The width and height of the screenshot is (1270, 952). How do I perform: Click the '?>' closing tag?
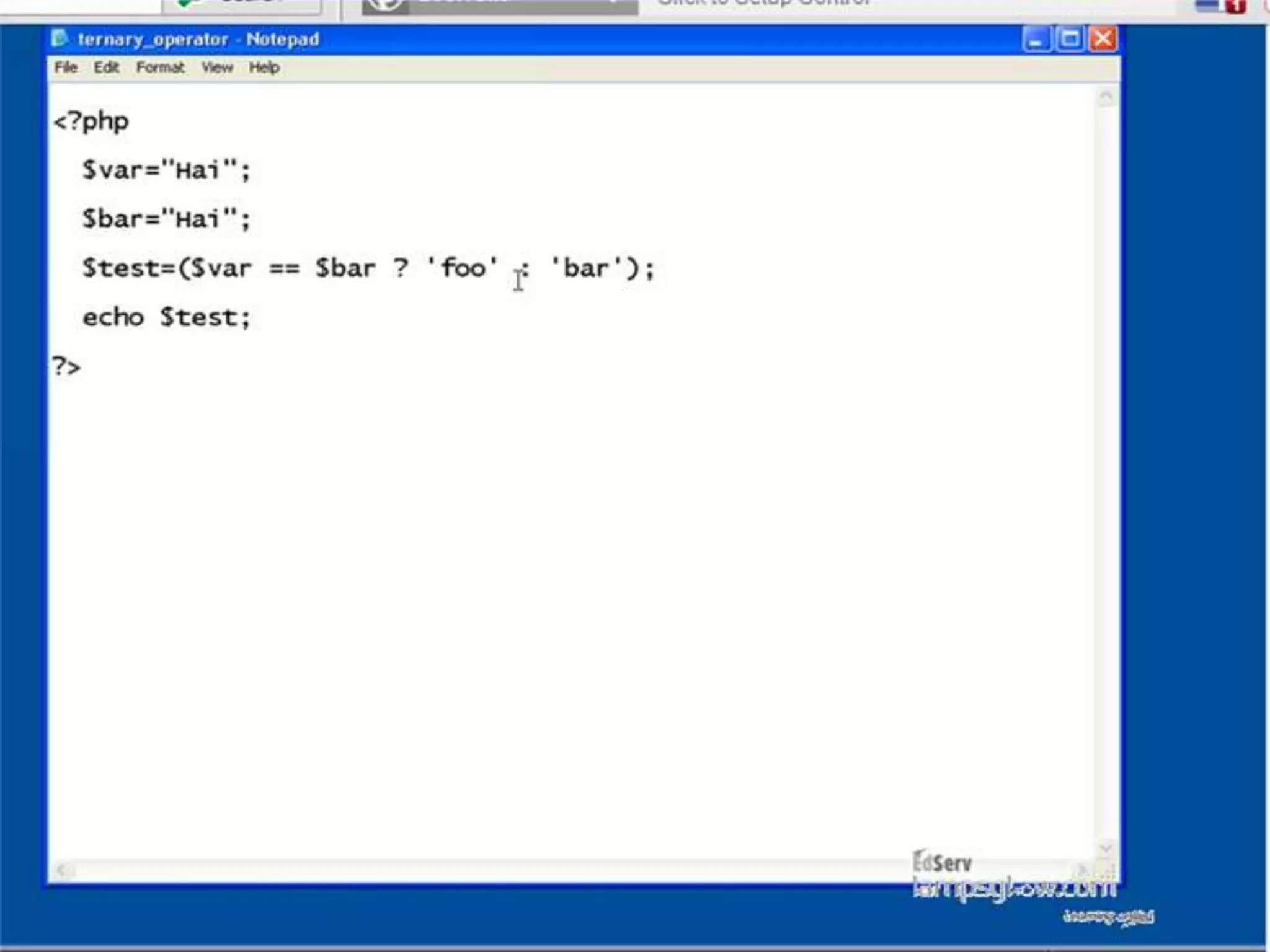[x=66, y=366]
